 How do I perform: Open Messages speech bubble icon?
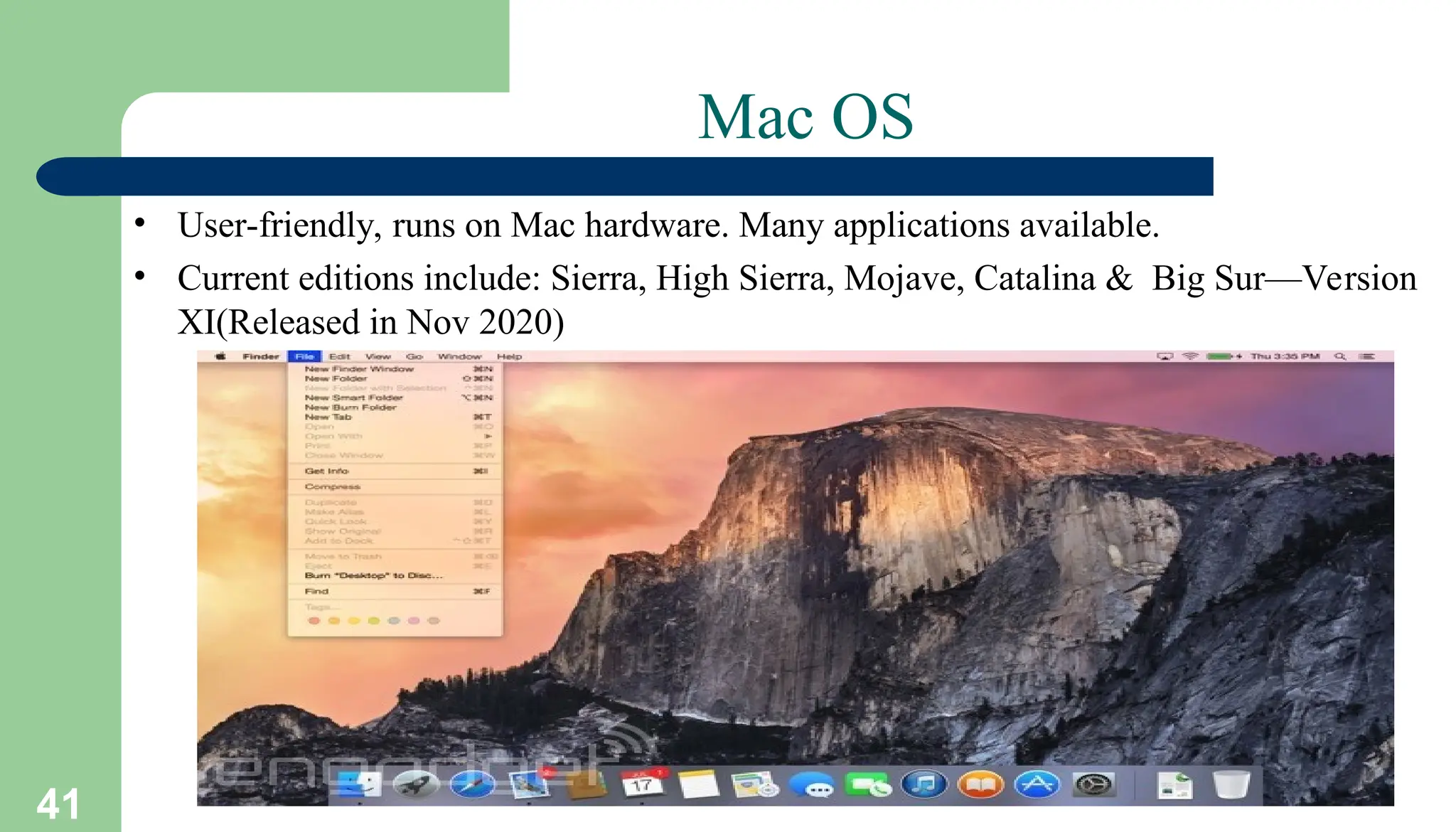click(812, 786)
